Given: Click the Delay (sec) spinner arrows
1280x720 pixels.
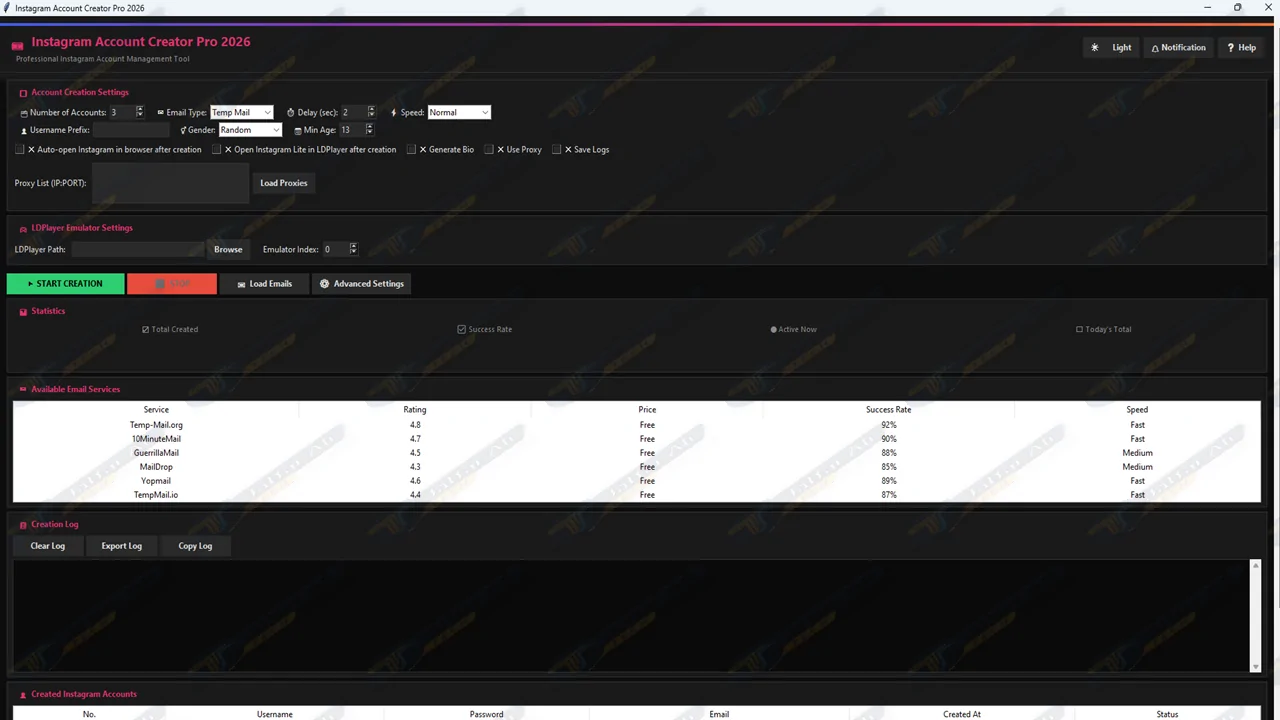Looking at the screenshot, I should pos(371,113).
